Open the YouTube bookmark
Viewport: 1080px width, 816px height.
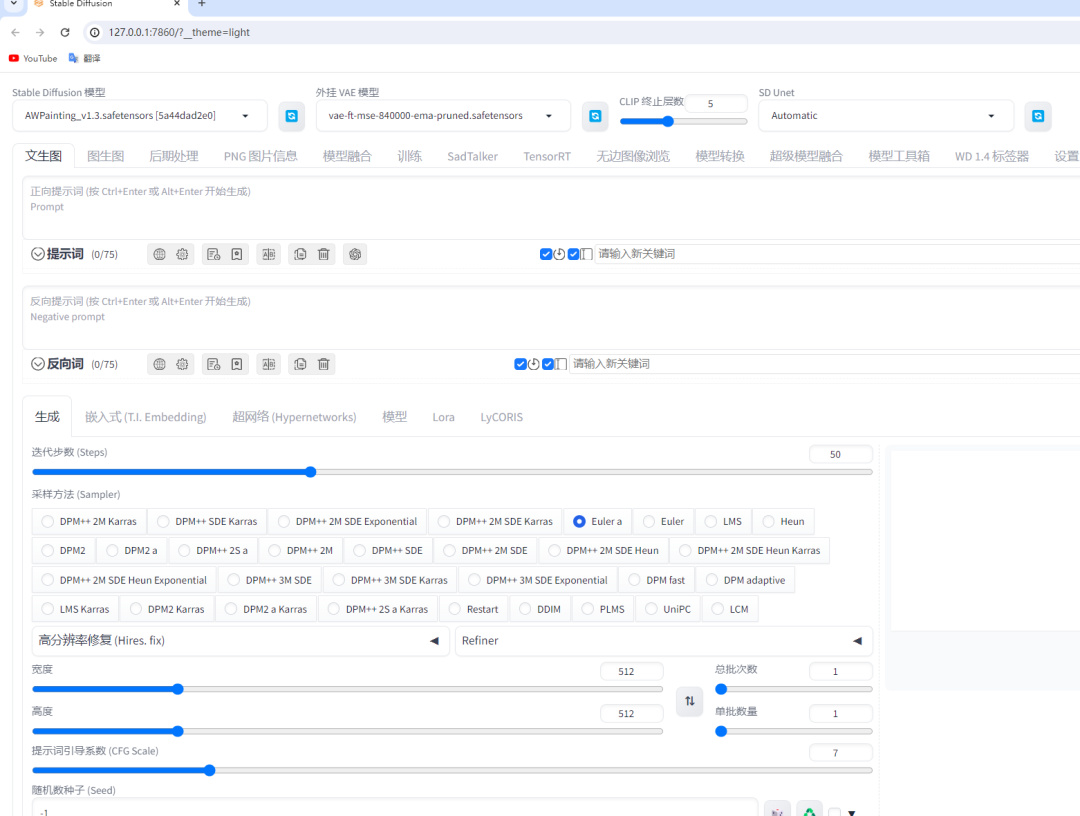pyautogui.click(x=33, y=59)
